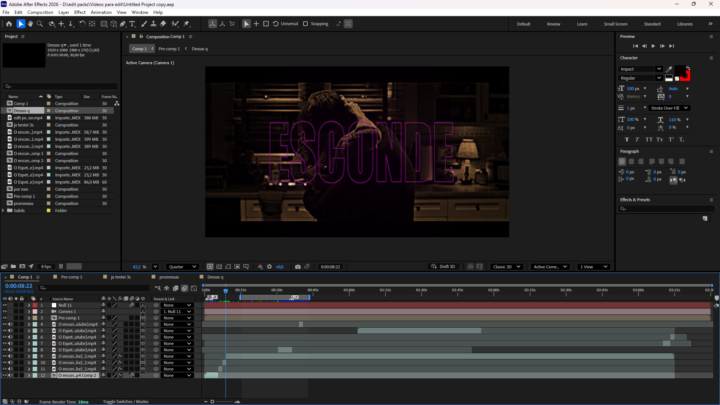Image resolution: width=720 pixels, height=405 pixels.
Task: Enable the Snapping checkbox
Action: click(x=305, y=24)
